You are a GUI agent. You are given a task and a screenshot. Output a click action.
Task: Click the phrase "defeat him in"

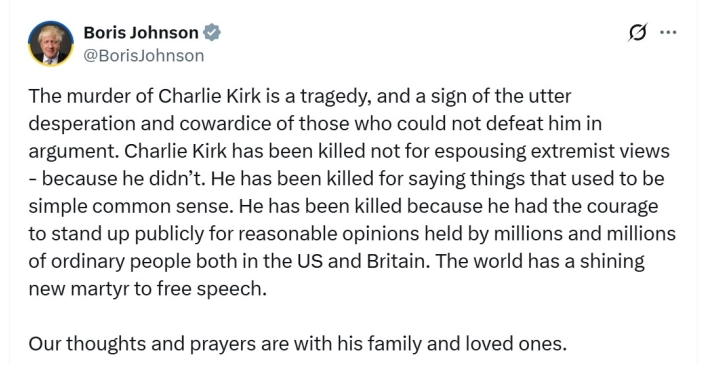544,123
